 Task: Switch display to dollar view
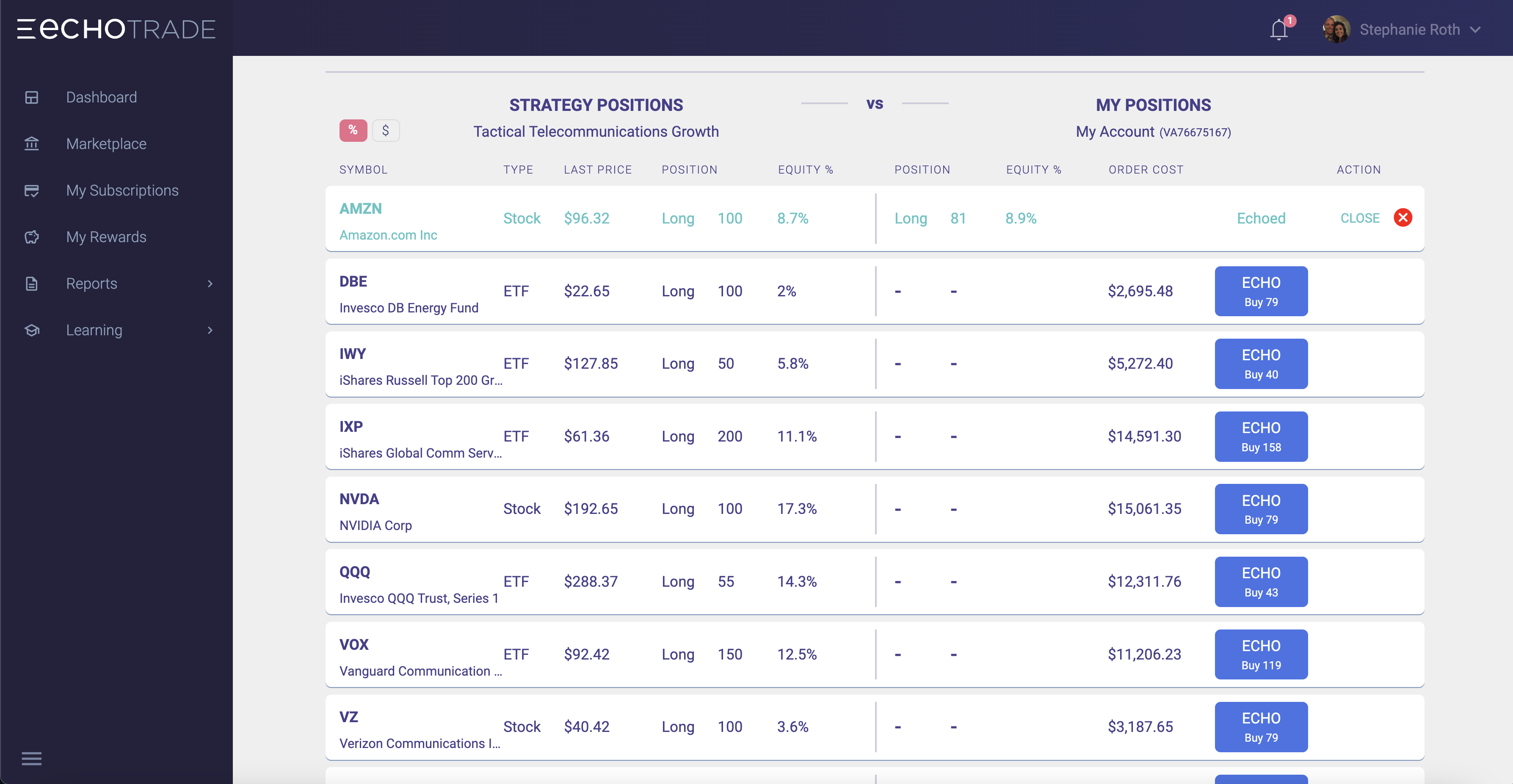tap(386, 130)
